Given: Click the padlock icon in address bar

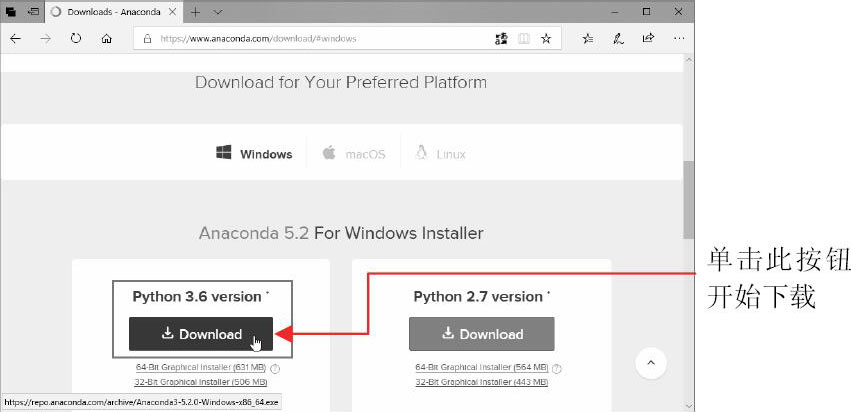Looking at the screenshot, I should (146, 39).
